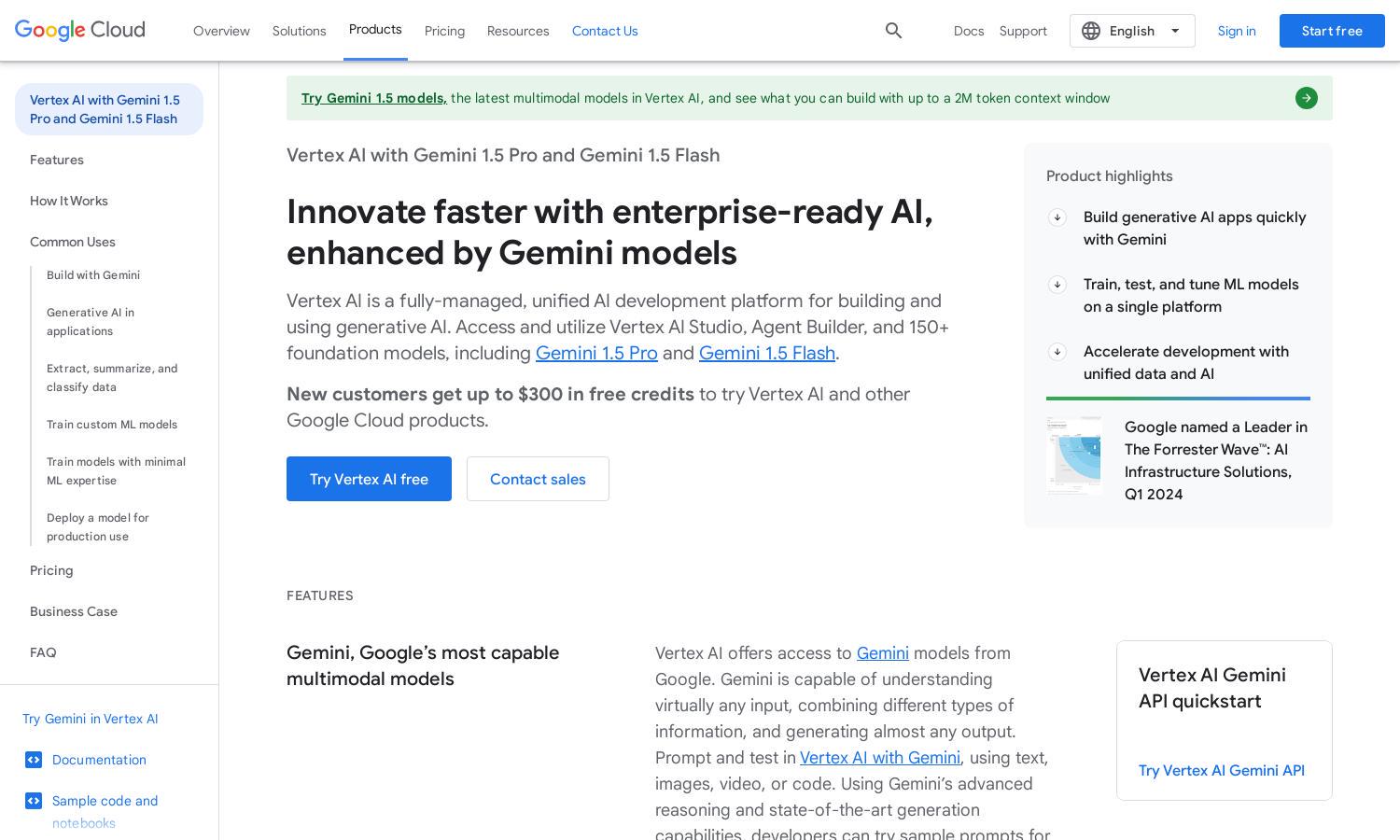Image resolution: width=1400 pixels, height=840 pixels.
Task: Jump to FAQ in the sidebar
Action: (43, 652)
